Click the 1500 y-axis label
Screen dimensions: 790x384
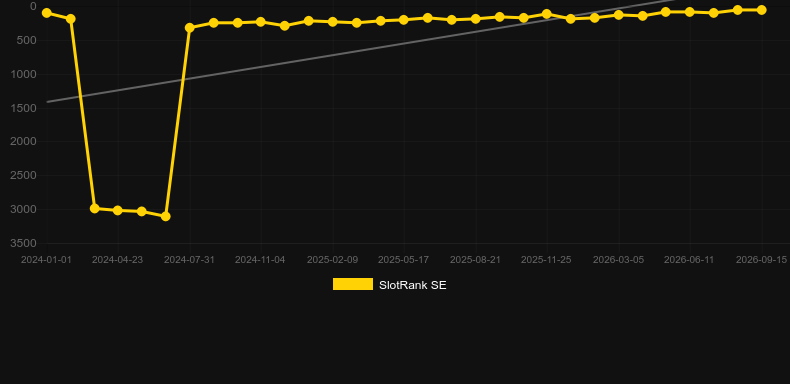point(24,108)
